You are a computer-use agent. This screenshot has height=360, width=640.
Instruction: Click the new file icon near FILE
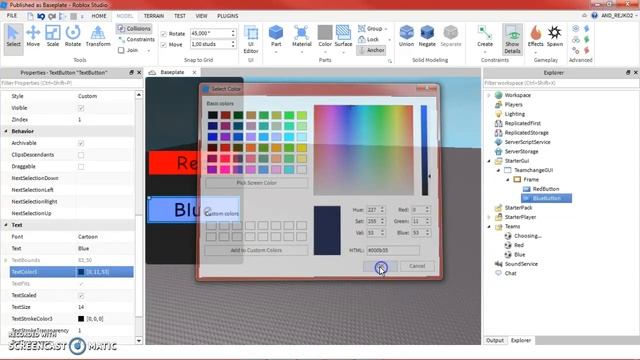(30, 16)
